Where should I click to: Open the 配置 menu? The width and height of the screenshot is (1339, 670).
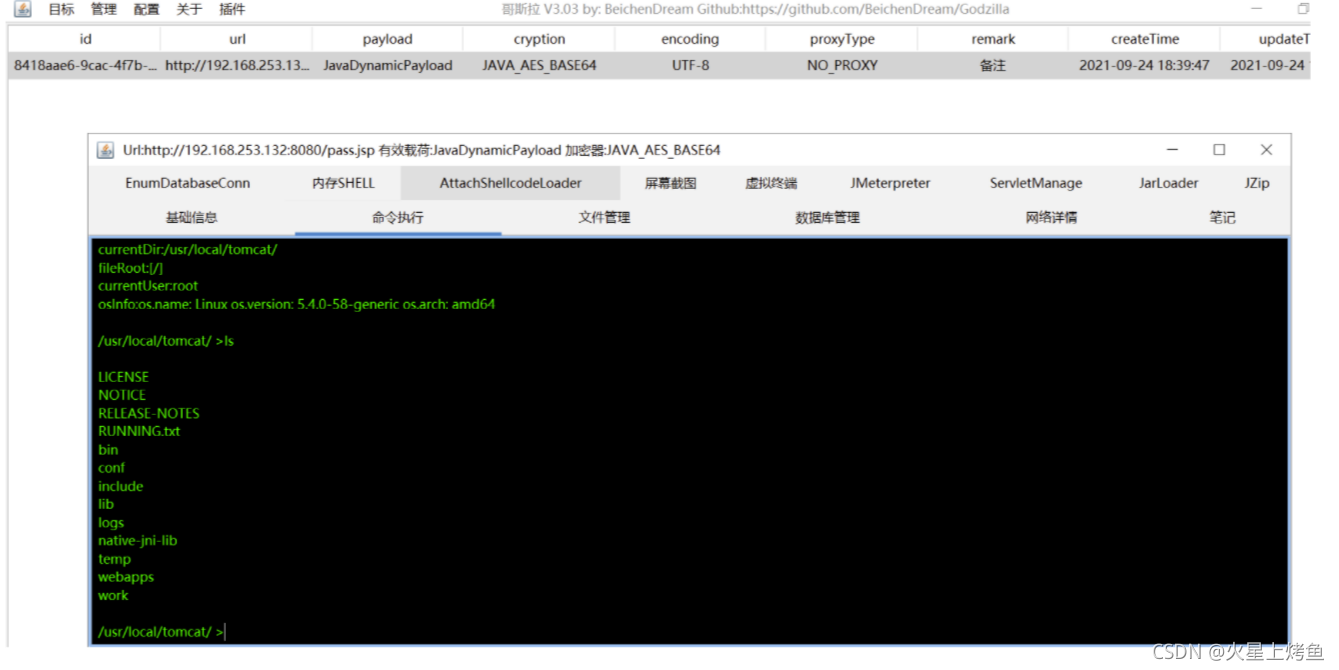146,9
